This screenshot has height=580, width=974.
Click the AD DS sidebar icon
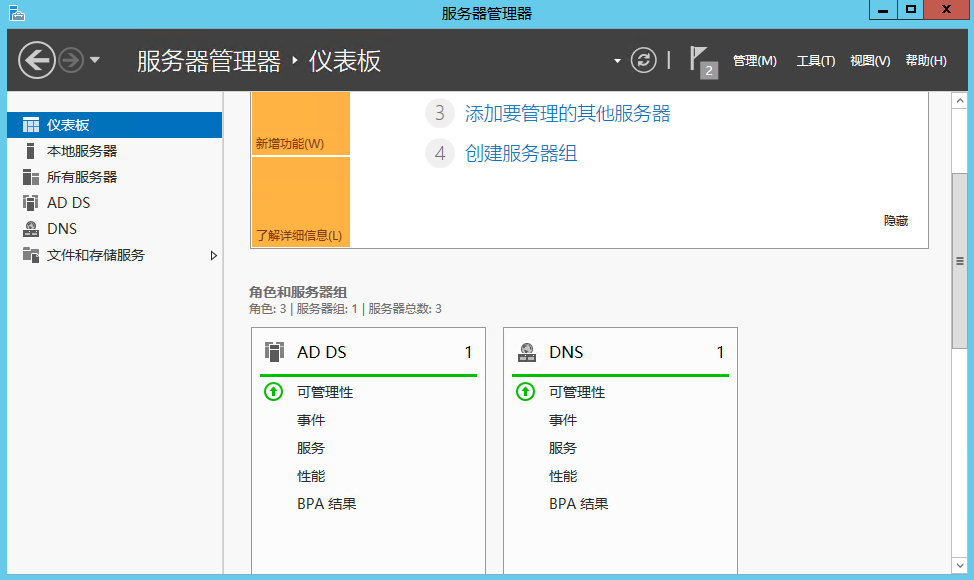30,203
